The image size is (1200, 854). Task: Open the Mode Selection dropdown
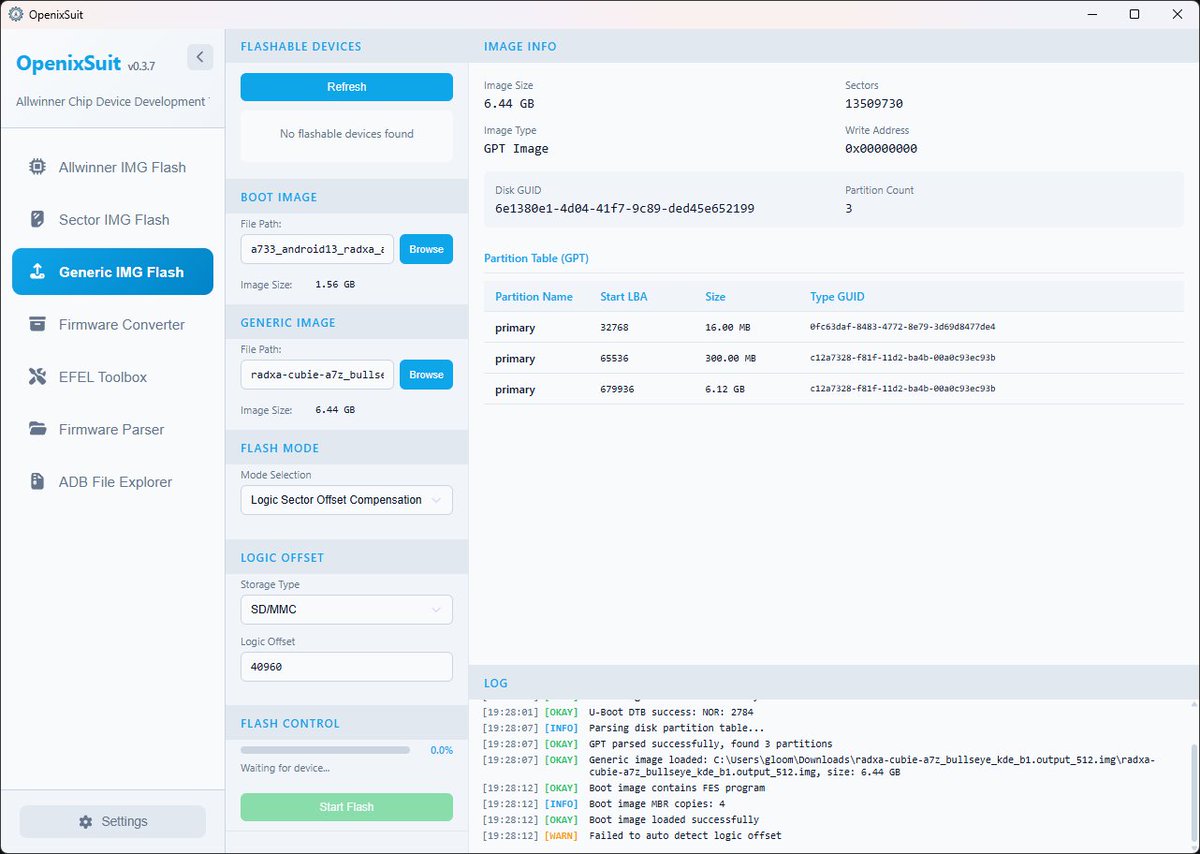346,500
